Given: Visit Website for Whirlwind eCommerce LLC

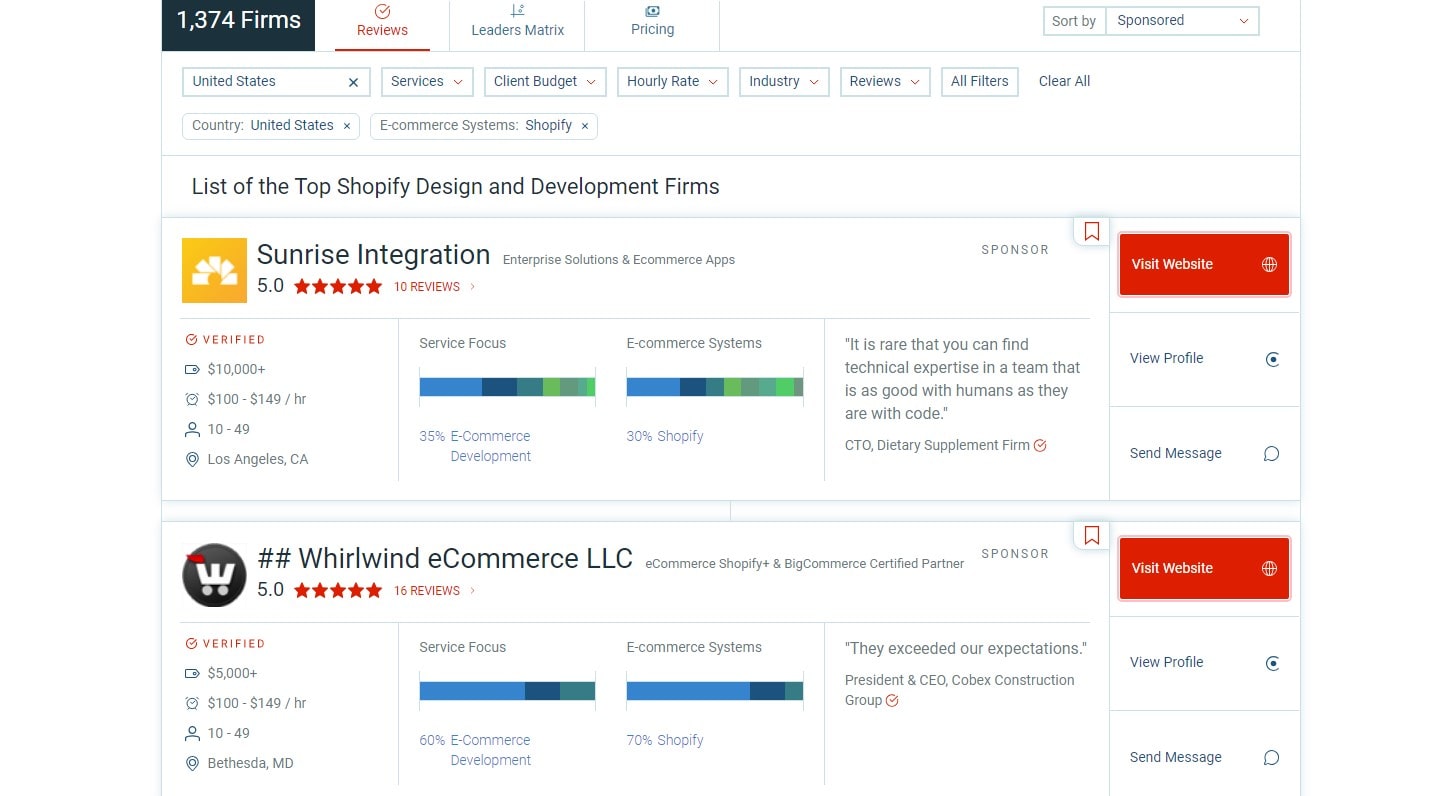Looking at the screenshot, I should (x=1204, y=568).
